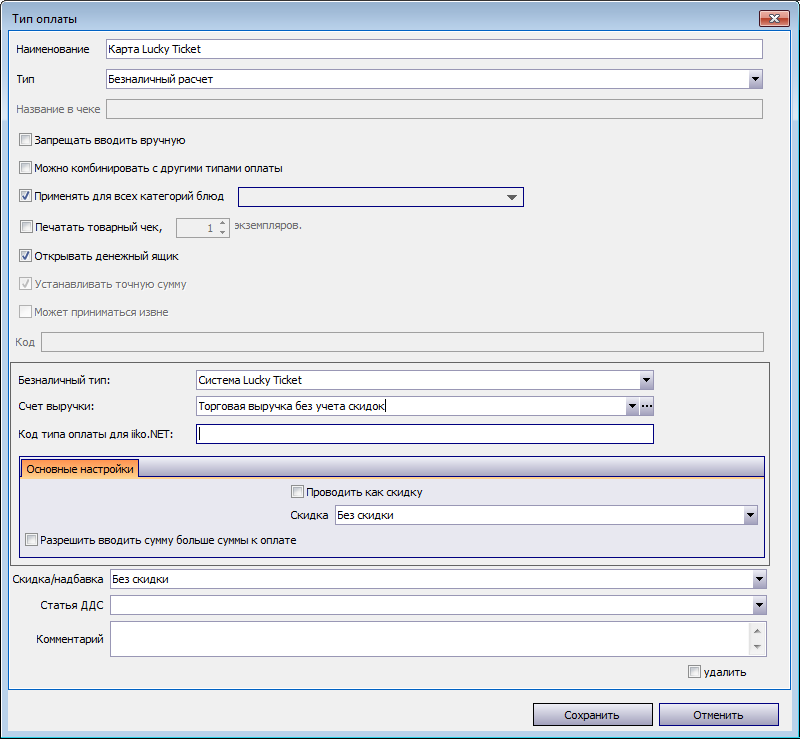The height and width of the screenshot is (739, 800).
Task: Open the Счет выручки dropdown arrow
Action: tap(632, 406)
